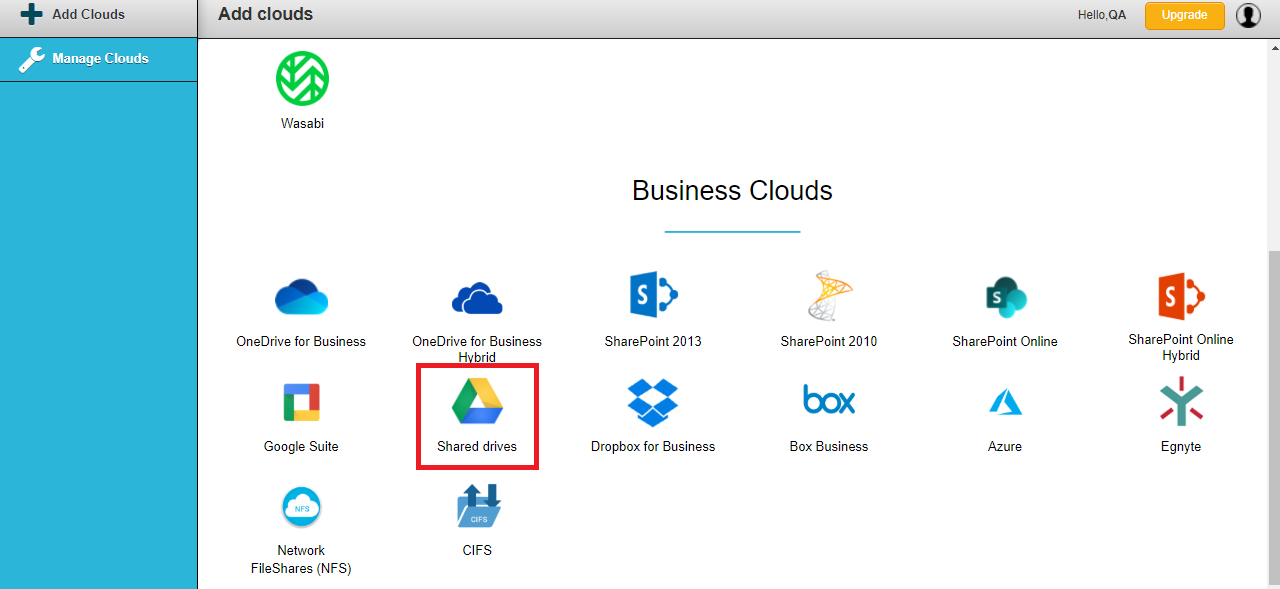Select the SharePoint 2013 icon
Image resolution: width=1280 pixels, height=589 pixels.
click(653, 294)
